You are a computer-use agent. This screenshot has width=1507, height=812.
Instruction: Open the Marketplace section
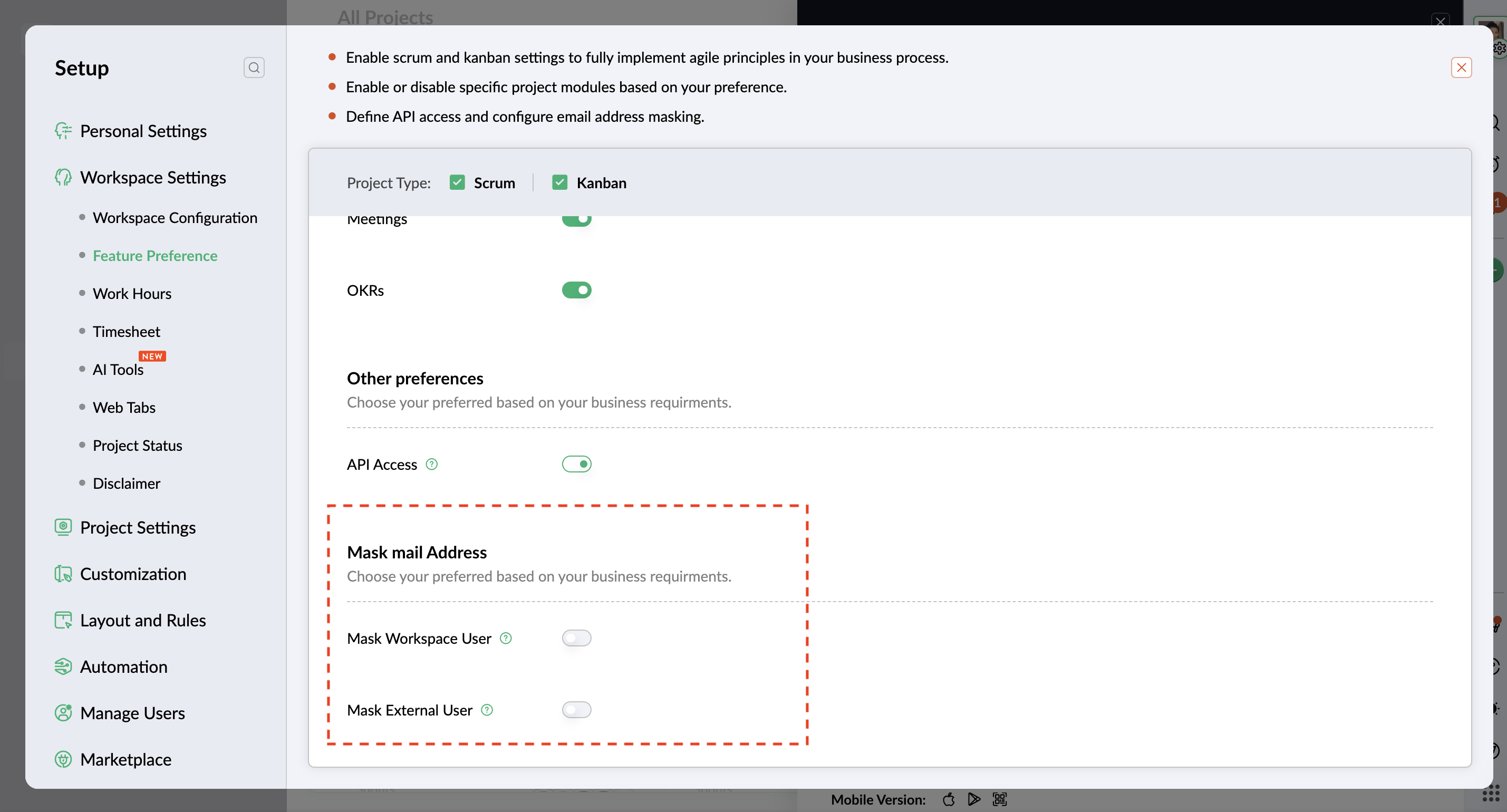tap(126, 759)
